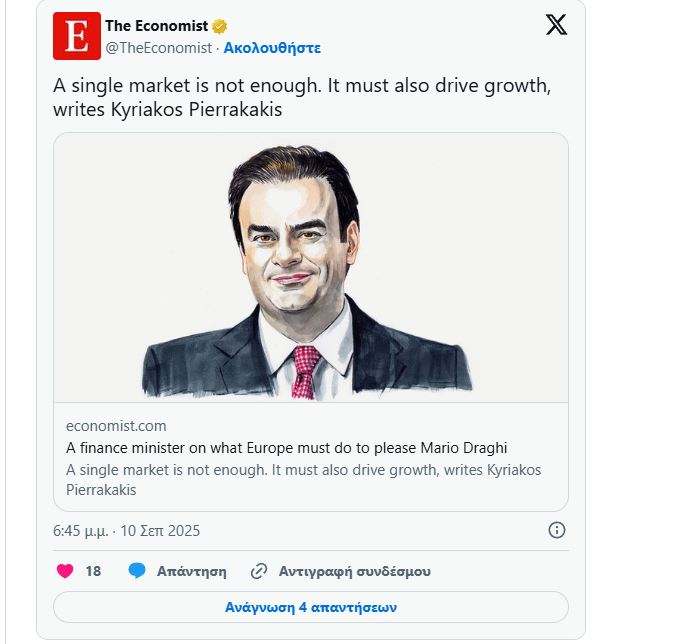Open the tweet info icon
This screenshot has width=687, height=644.
(x=557, y=530)
